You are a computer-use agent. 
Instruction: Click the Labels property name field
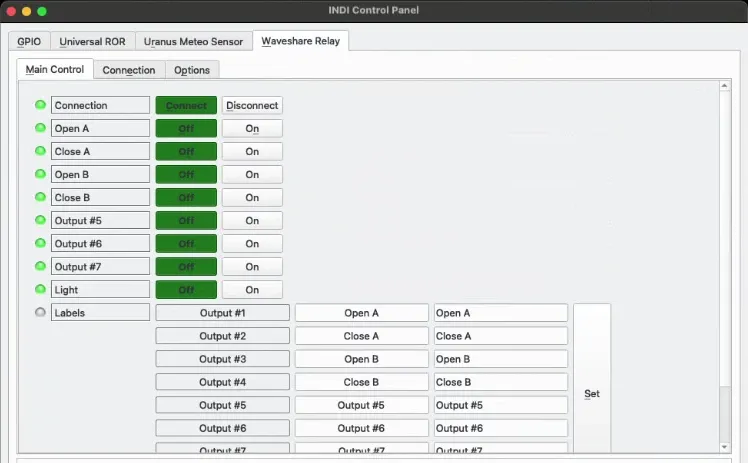pyautogui.click(x=100, y=313)
